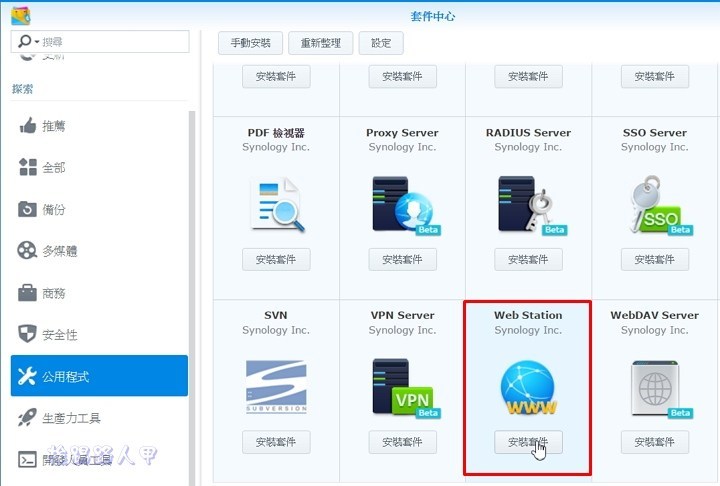
Task: Click the search magnifier icon
Action: (24, 41)
